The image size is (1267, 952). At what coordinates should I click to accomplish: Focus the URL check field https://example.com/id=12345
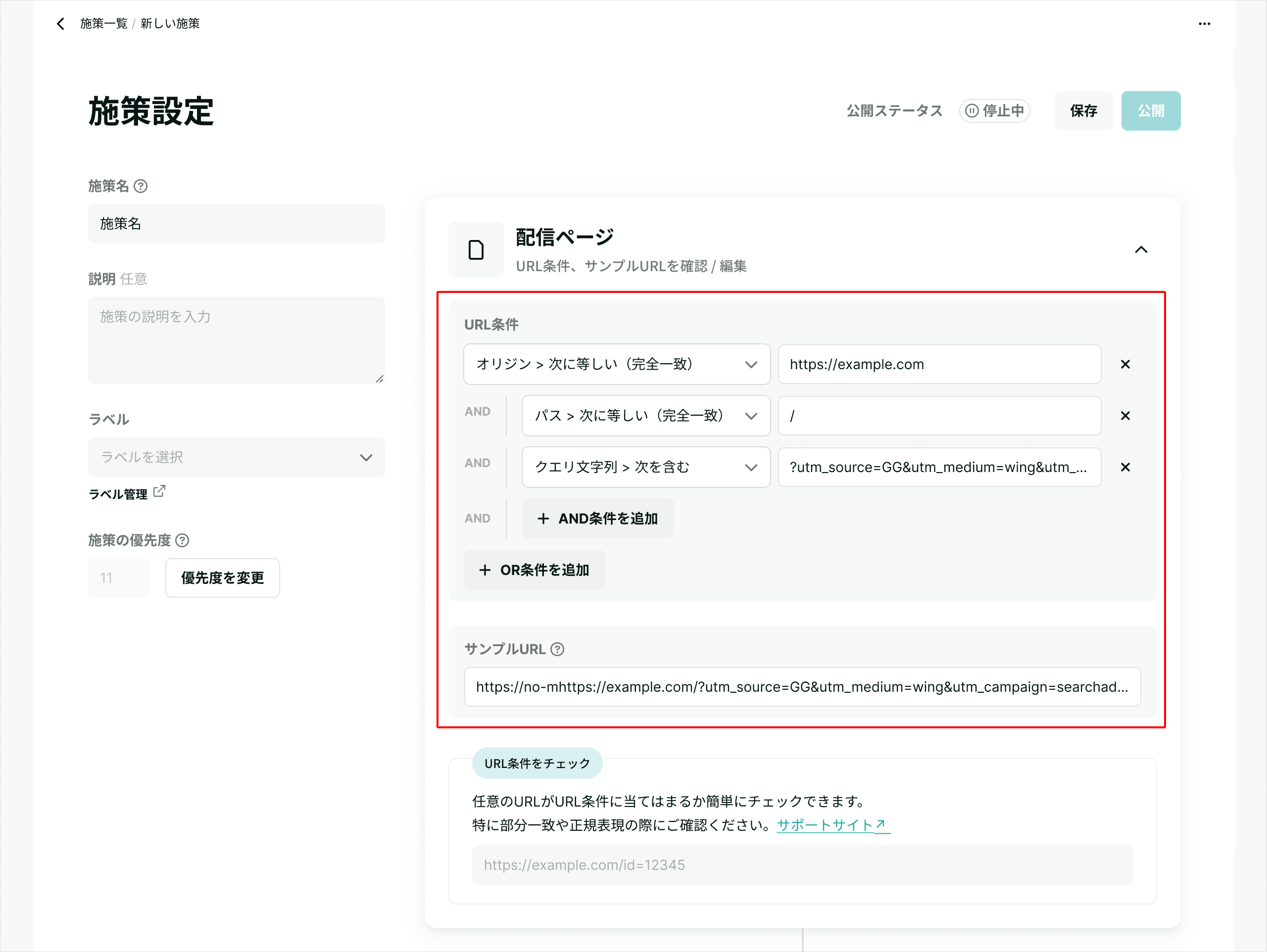pyautogui.click(x=802, y=865)
